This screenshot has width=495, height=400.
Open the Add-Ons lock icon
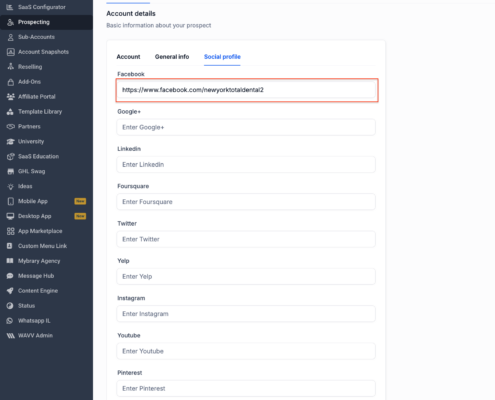11,82
